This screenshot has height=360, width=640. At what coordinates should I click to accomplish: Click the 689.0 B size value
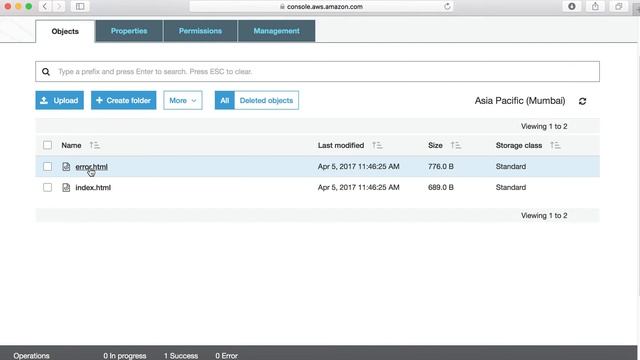(x=441, y=187)
